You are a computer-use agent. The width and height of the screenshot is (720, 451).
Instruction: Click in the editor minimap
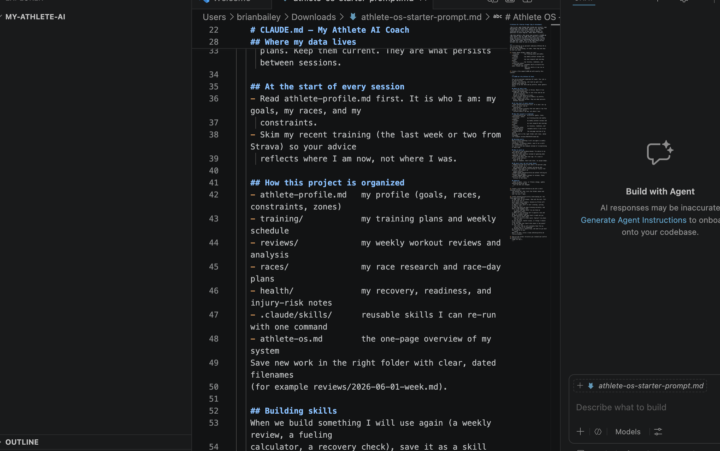pos(528,132)
